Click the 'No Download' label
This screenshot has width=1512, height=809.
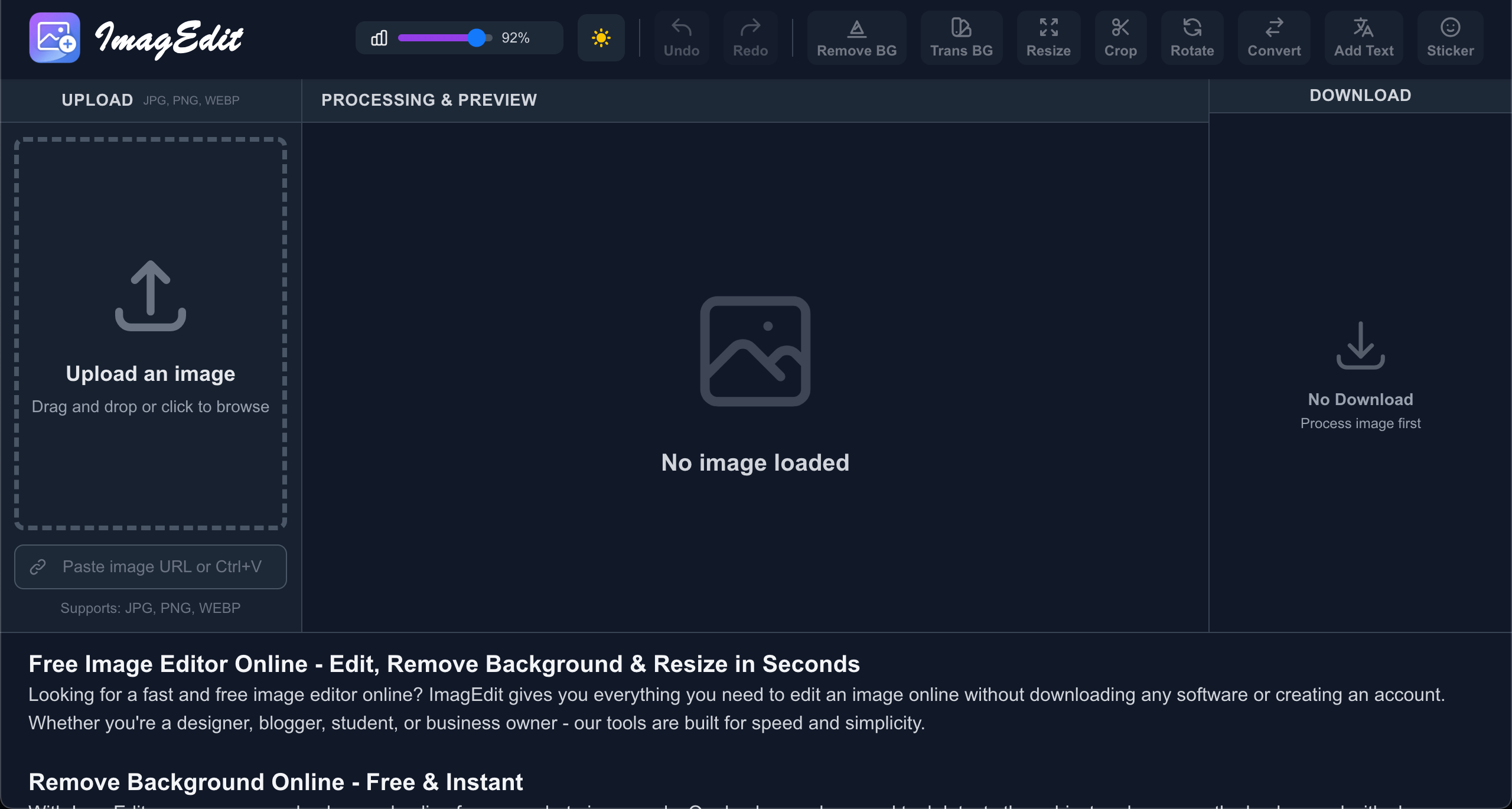[1360, 399]
